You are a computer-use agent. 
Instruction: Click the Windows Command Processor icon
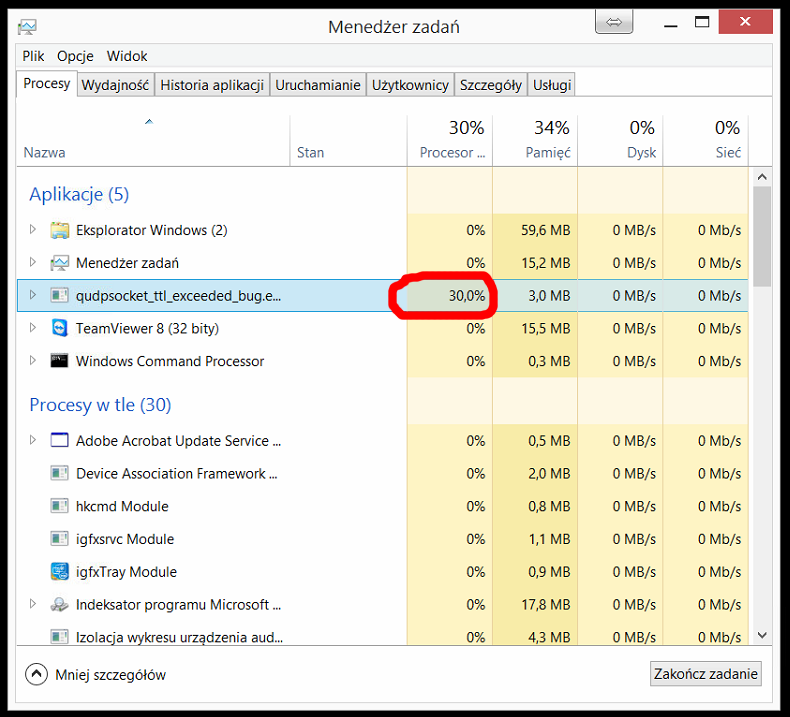click(59, 361)
